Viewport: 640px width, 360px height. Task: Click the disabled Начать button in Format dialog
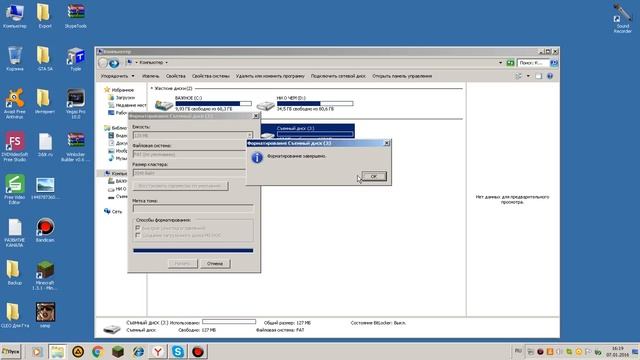[182, 264]
